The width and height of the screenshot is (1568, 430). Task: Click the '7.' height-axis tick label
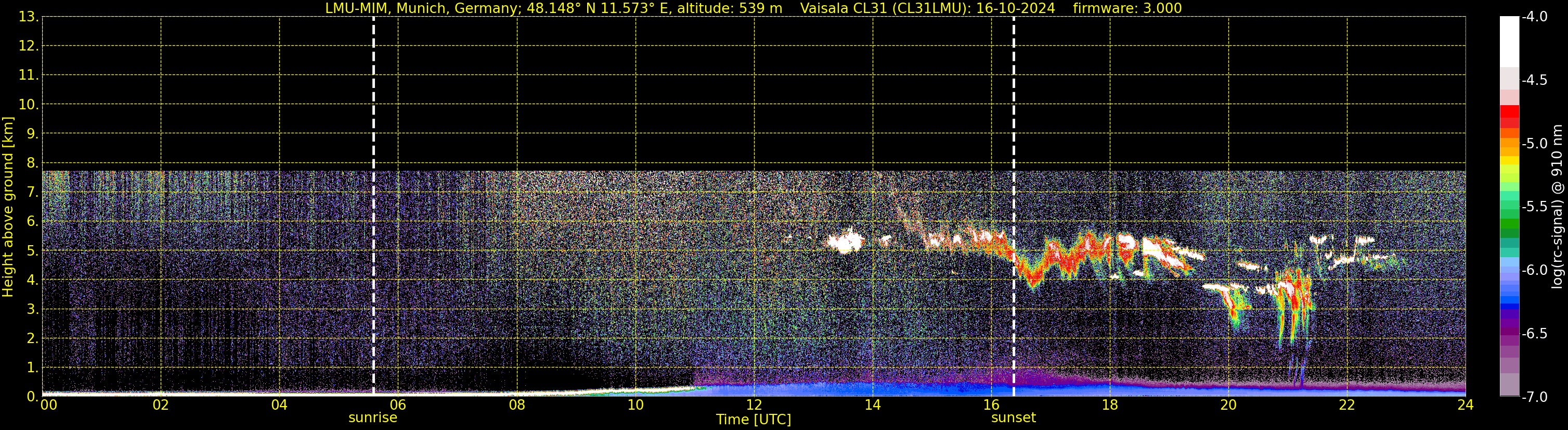click(x=32, y=193)
